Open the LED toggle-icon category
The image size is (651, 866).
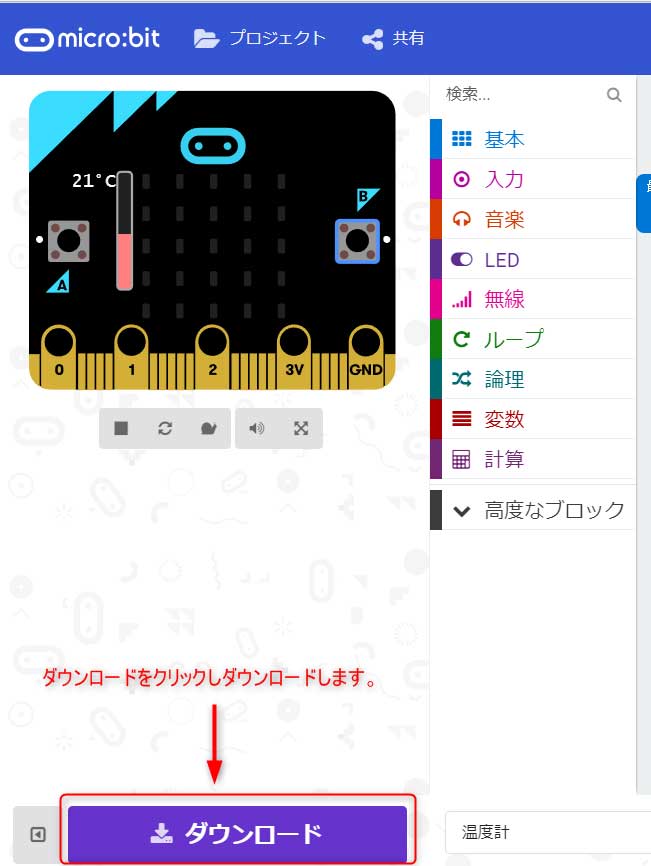532,259
